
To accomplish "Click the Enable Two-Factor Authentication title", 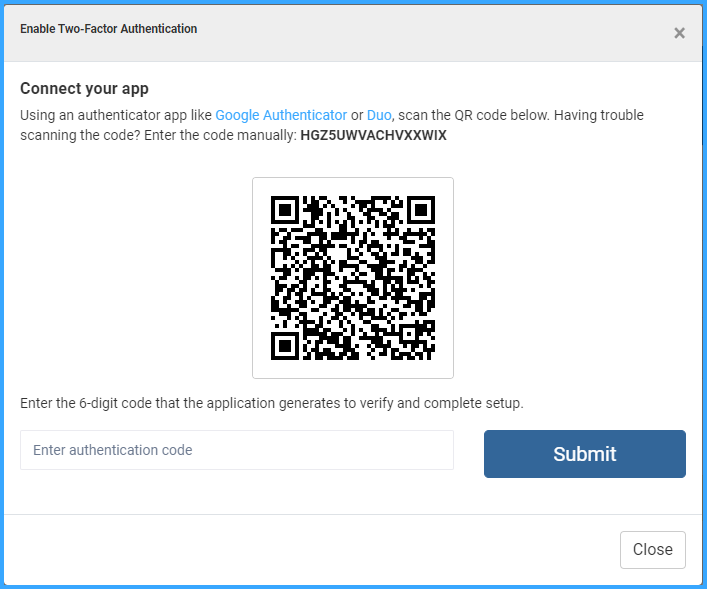I will coord(109,29).
